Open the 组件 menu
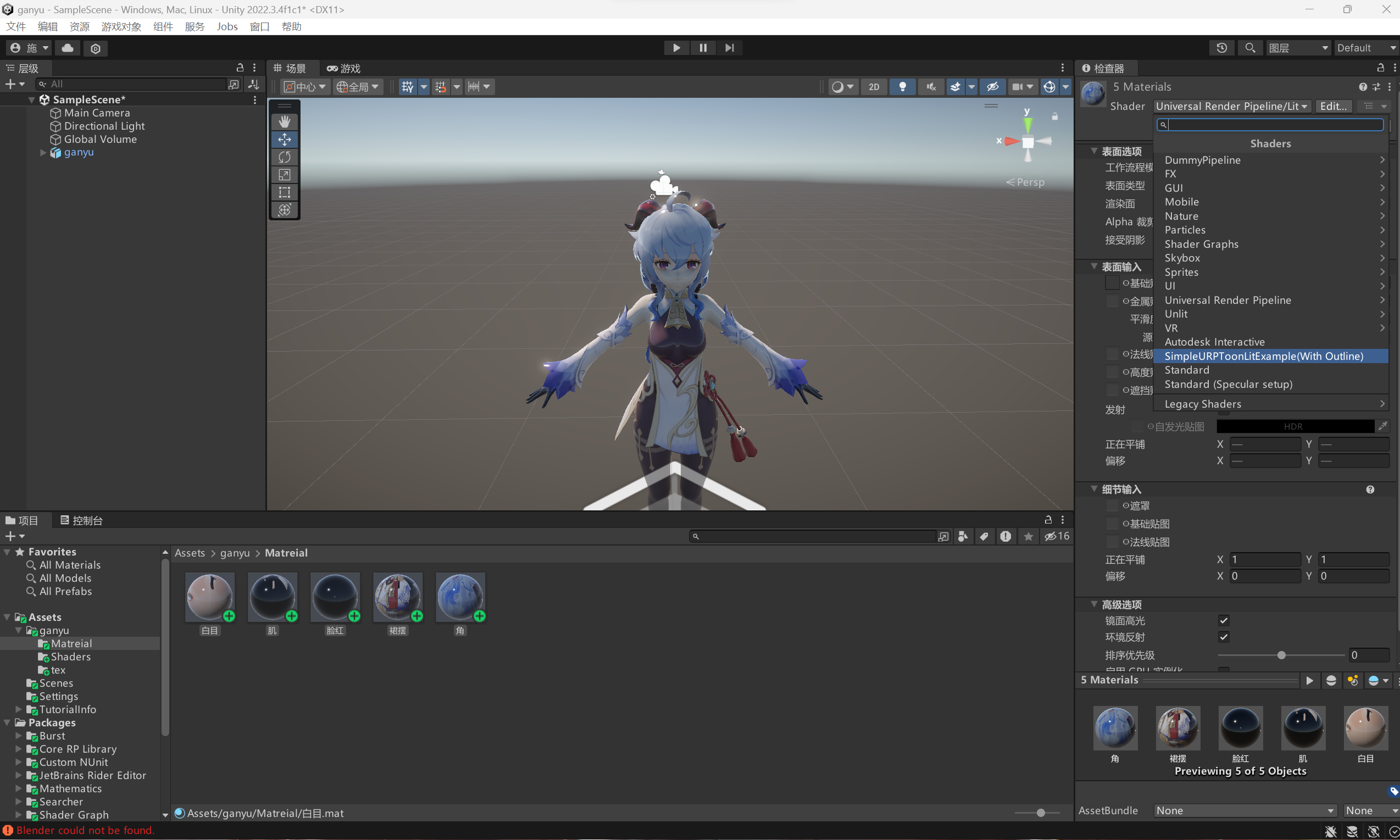Image resolution: width=1400 pixels, height=840 pixels. pos(163,26)
